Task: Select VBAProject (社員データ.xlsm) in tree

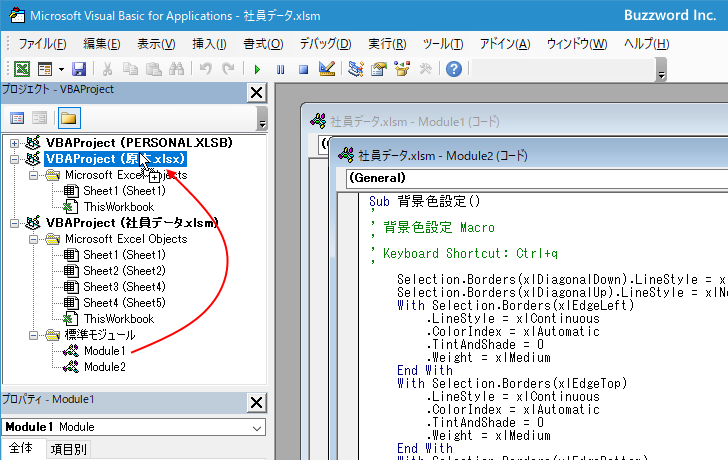Action: (x=132, y=223)
